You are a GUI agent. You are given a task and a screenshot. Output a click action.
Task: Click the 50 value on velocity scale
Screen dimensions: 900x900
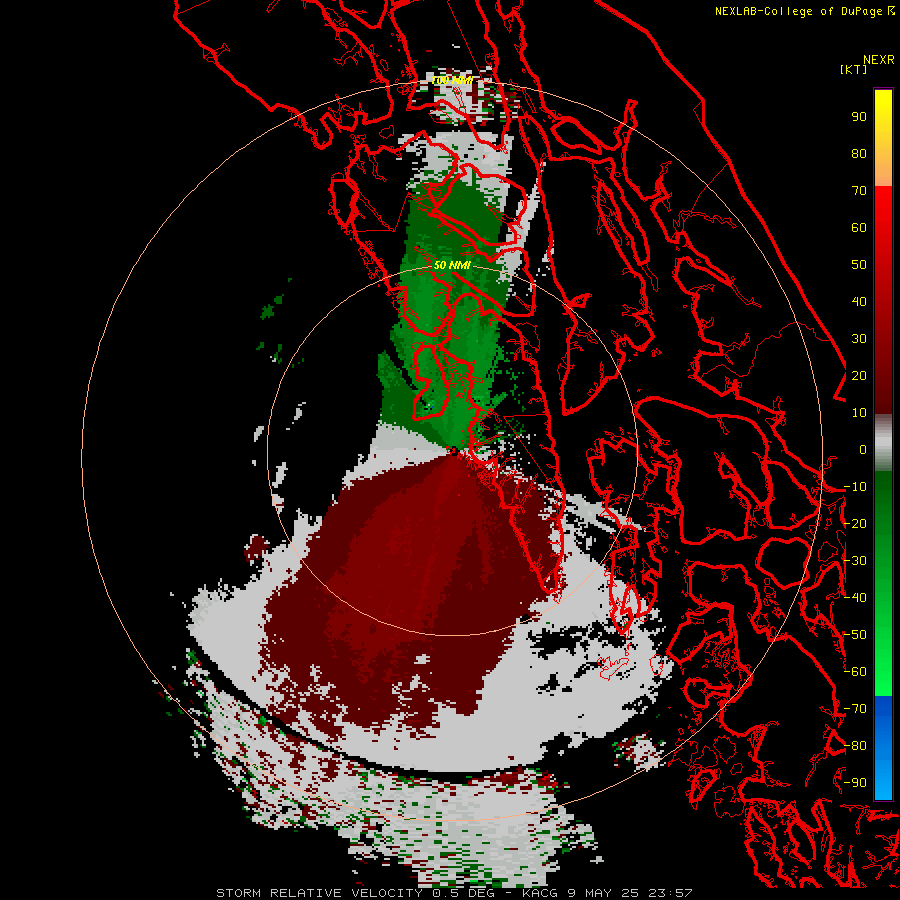(x=859, y=265)
